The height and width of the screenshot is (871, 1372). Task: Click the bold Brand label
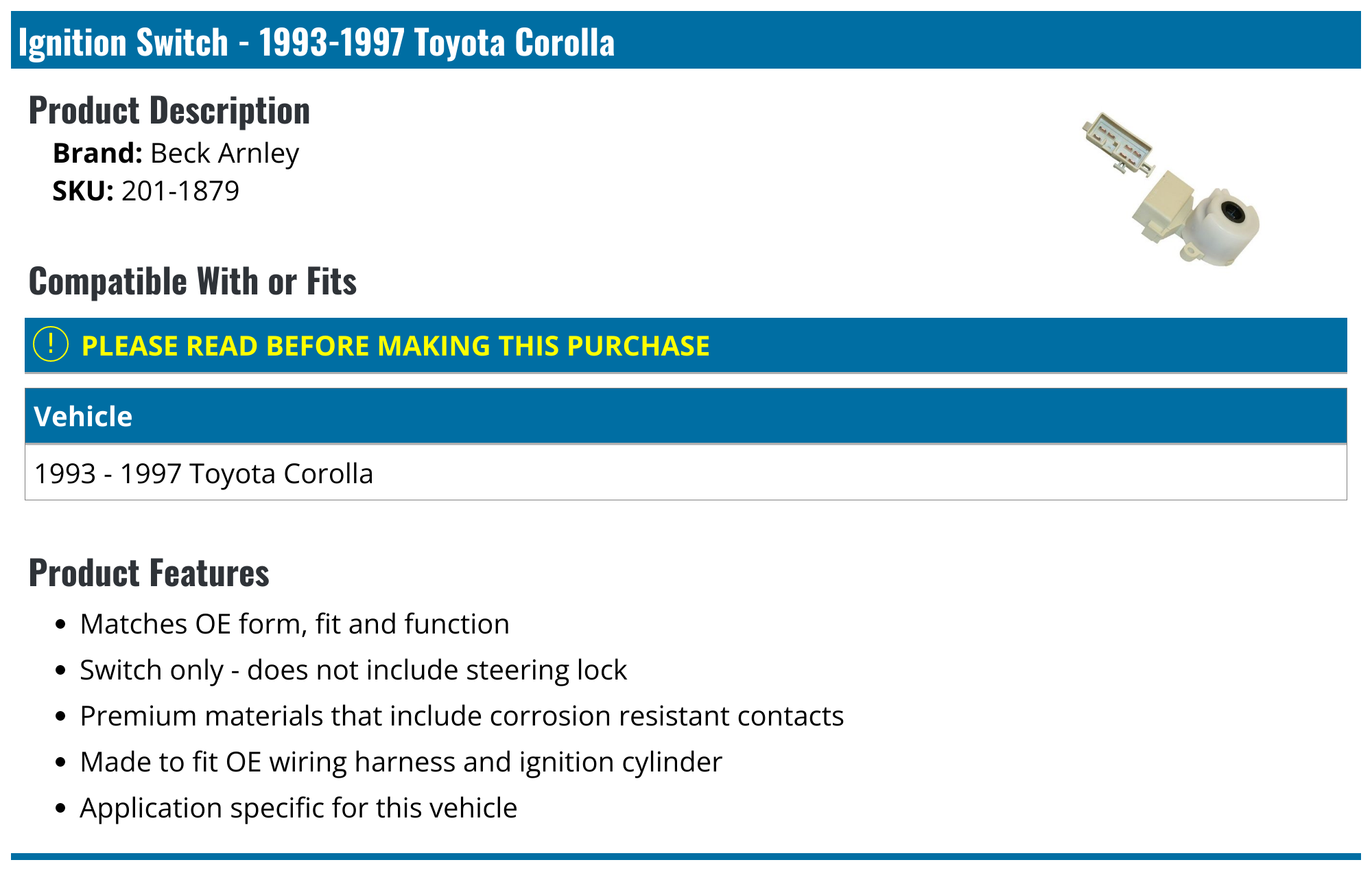coord(97,153)
